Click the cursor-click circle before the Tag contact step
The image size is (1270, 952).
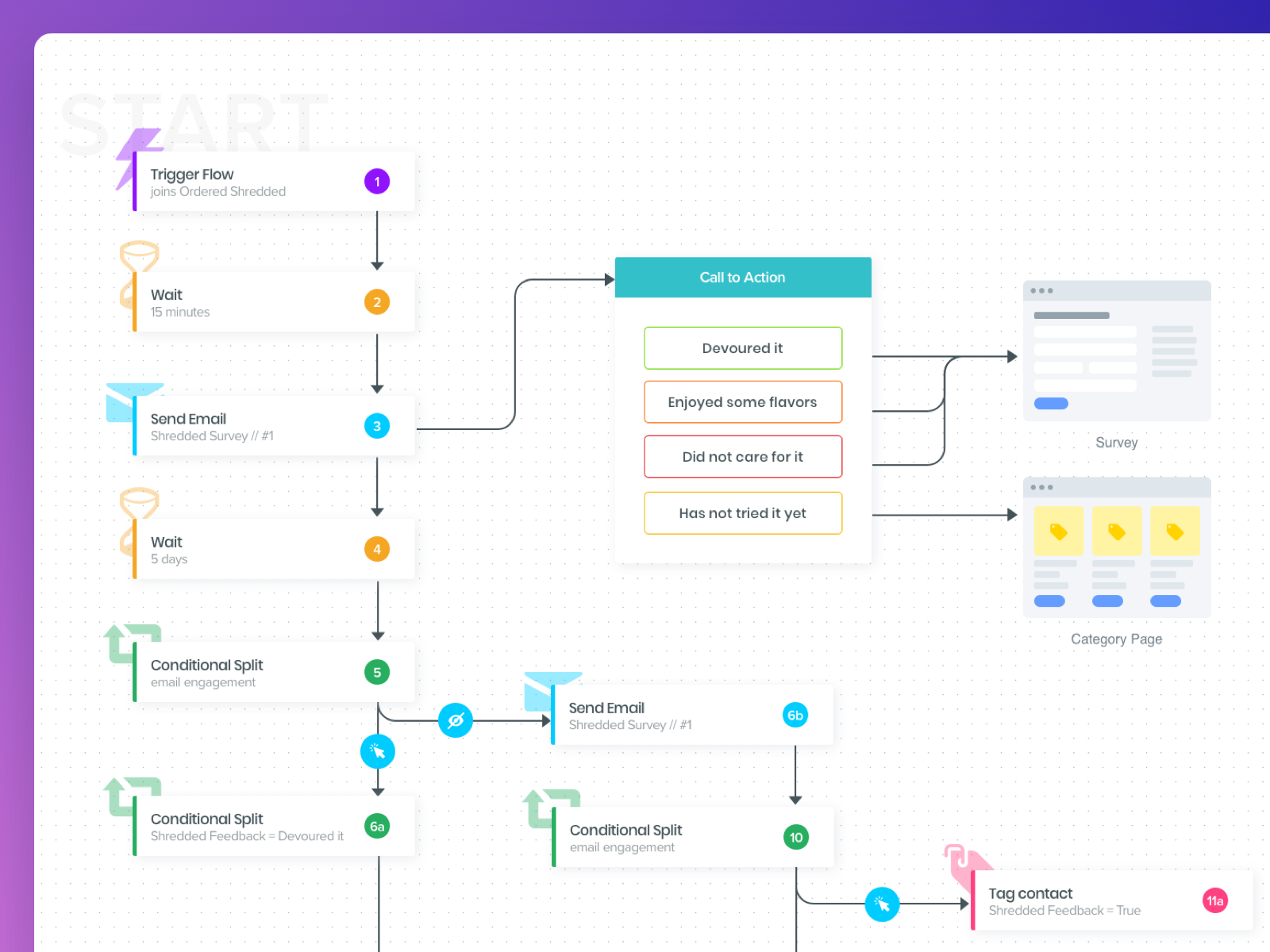click(x=882, y=904)
